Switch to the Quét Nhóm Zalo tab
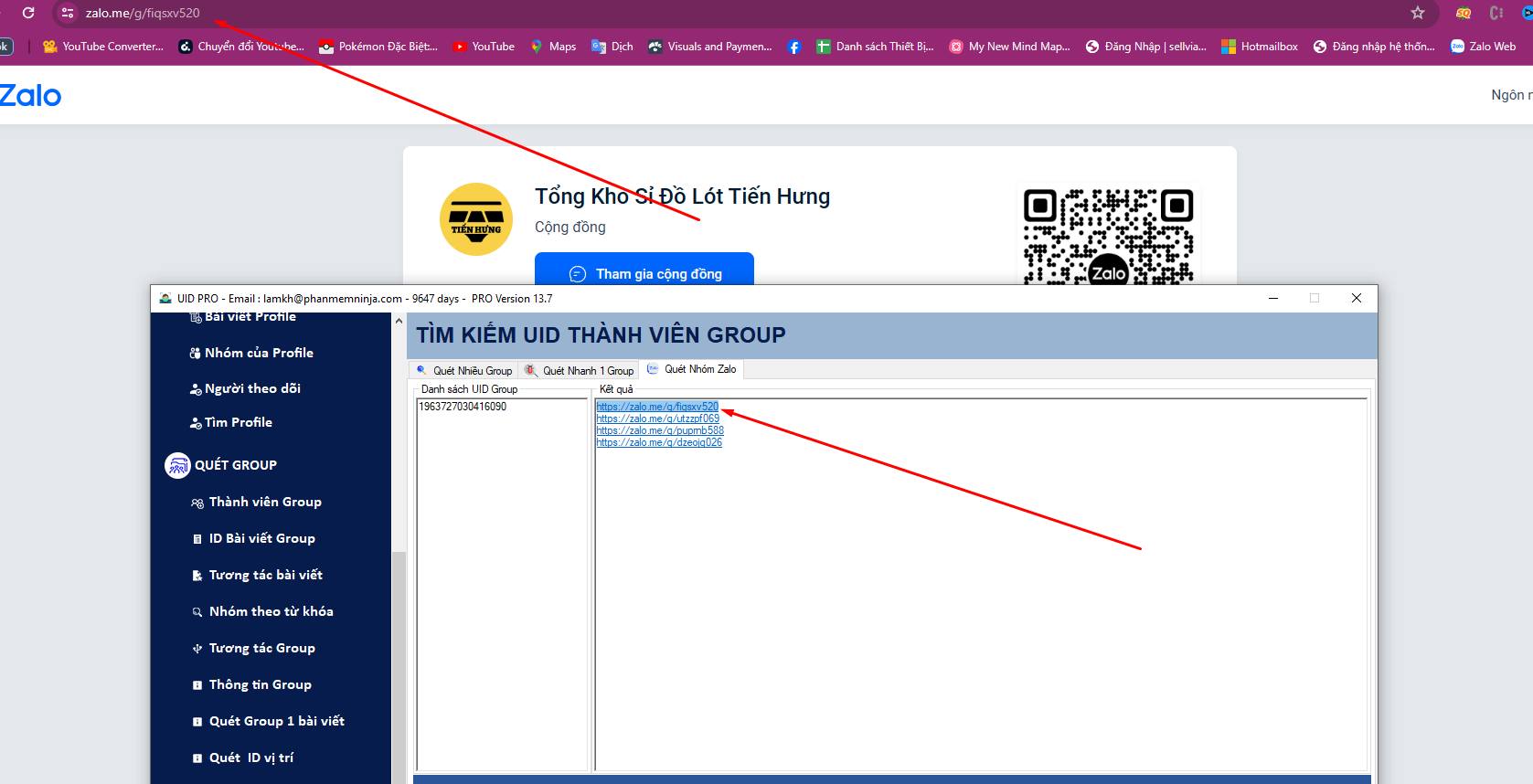1533x784 pixels. pos(692,369)
